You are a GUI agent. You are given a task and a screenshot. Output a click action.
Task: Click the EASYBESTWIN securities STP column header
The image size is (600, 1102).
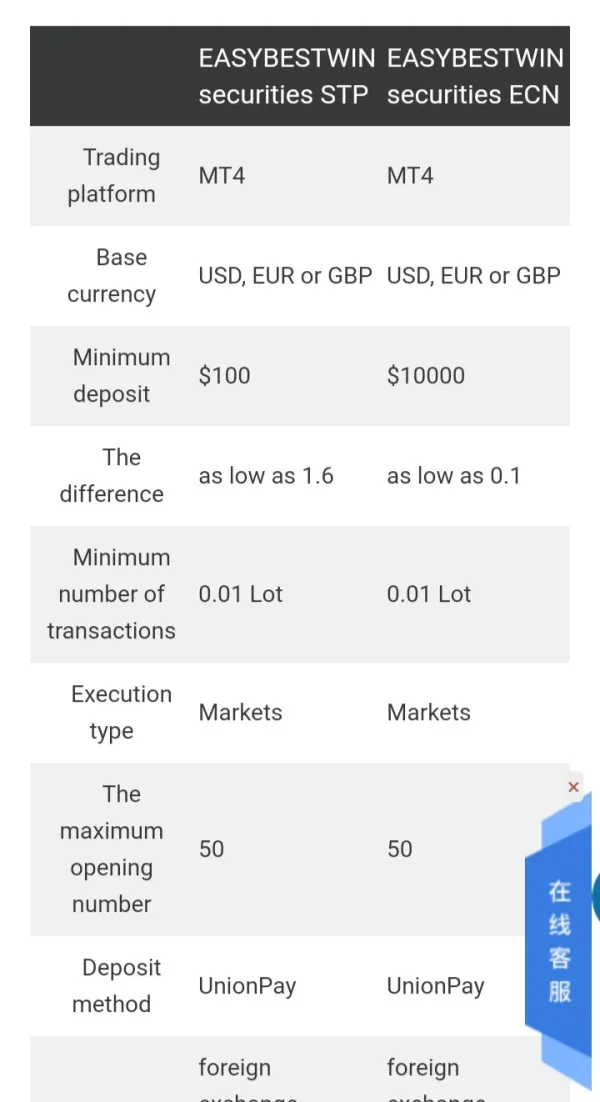286,76
